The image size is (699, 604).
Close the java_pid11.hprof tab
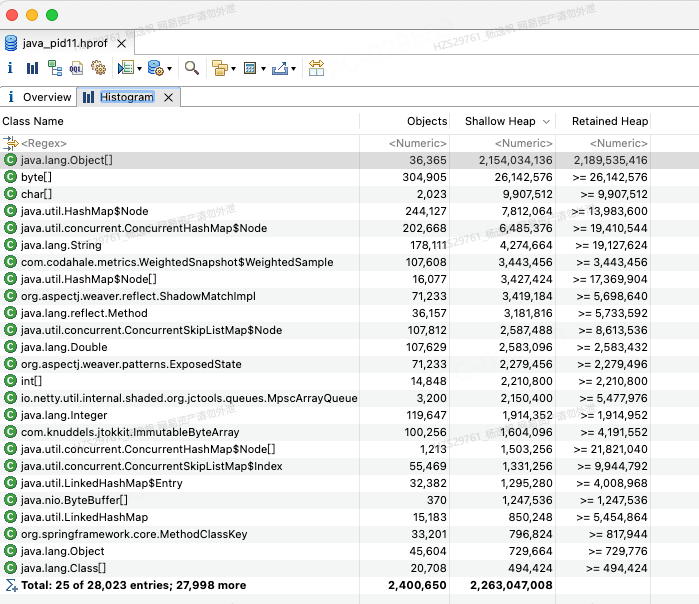point(122,44)
